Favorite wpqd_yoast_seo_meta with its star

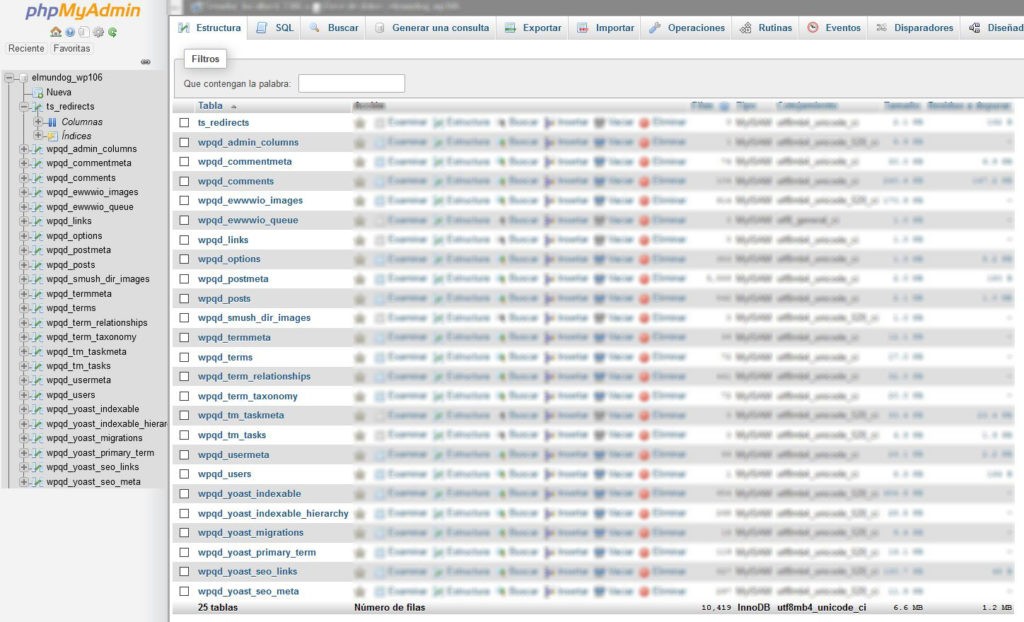pyautogui.click(x=359, y=591)
